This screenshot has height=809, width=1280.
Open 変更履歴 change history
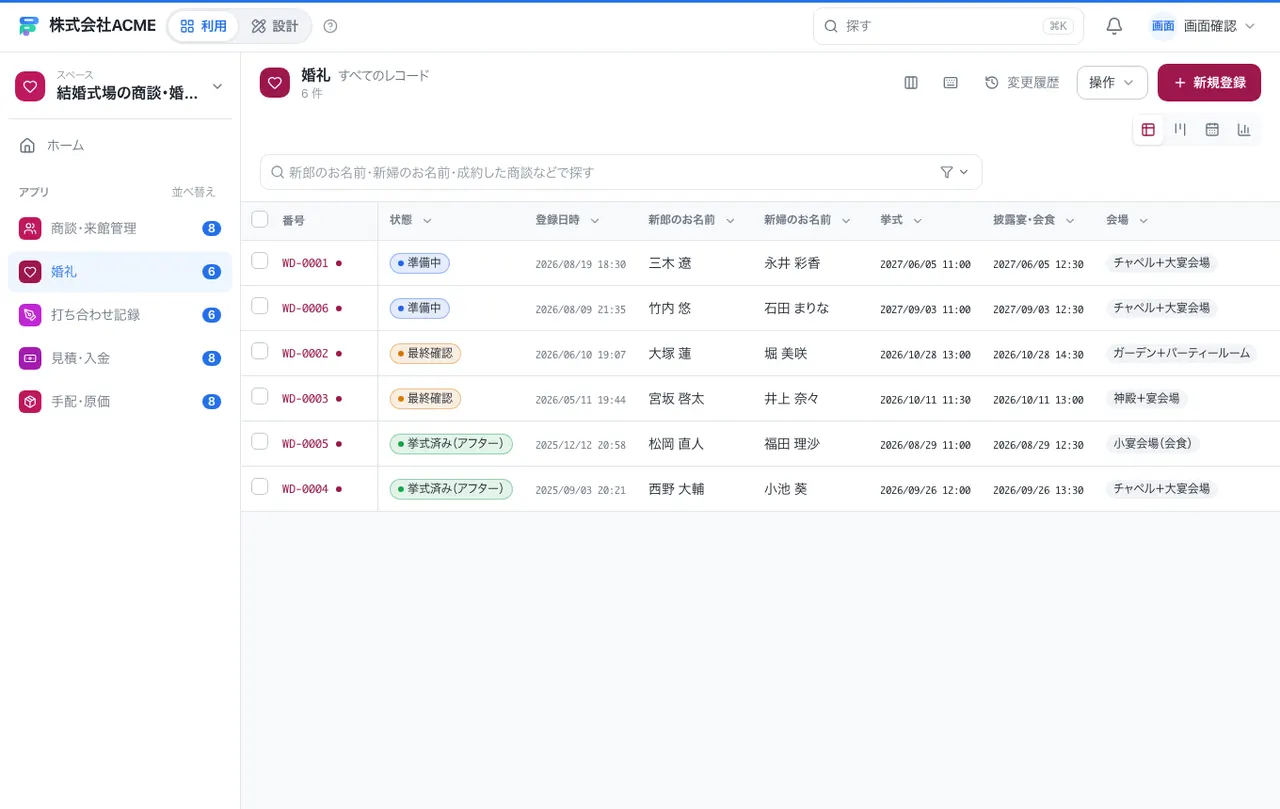click(x=1022, y=83)
